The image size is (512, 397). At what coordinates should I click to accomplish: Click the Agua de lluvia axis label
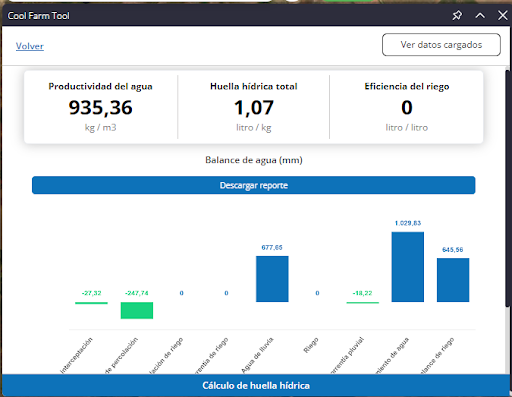(257, 355)
